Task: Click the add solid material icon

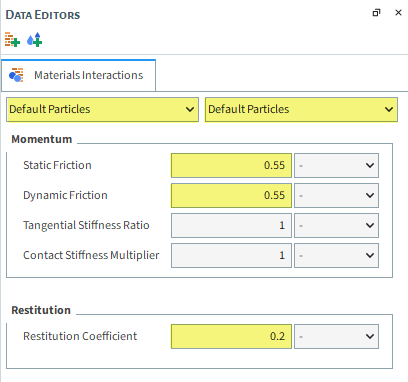Action: click(12, 40)
